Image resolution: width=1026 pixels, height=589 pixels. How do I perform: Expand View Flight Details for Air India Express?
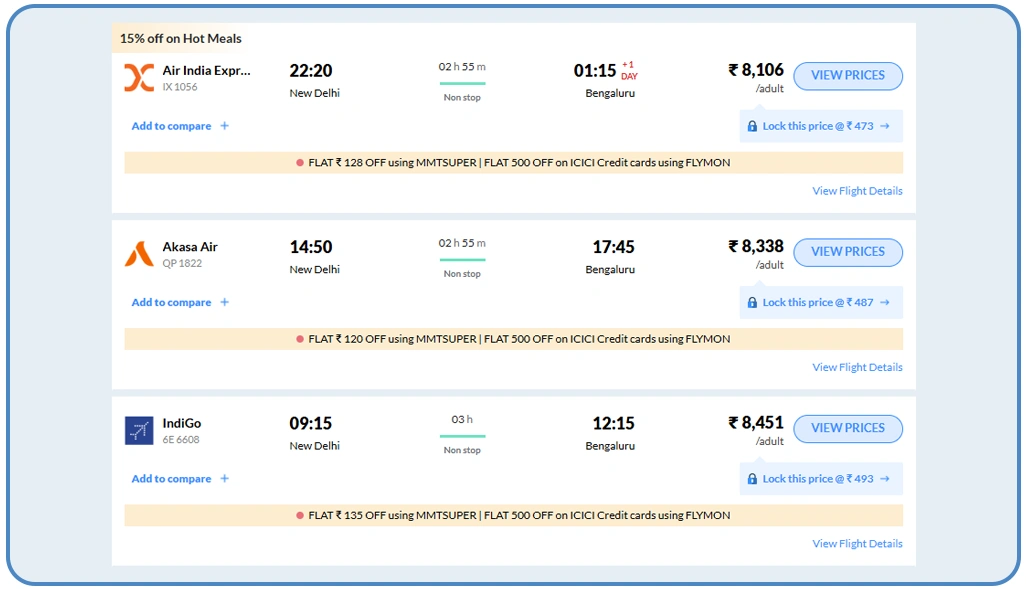pyautogui.click(x=857, y=191)
